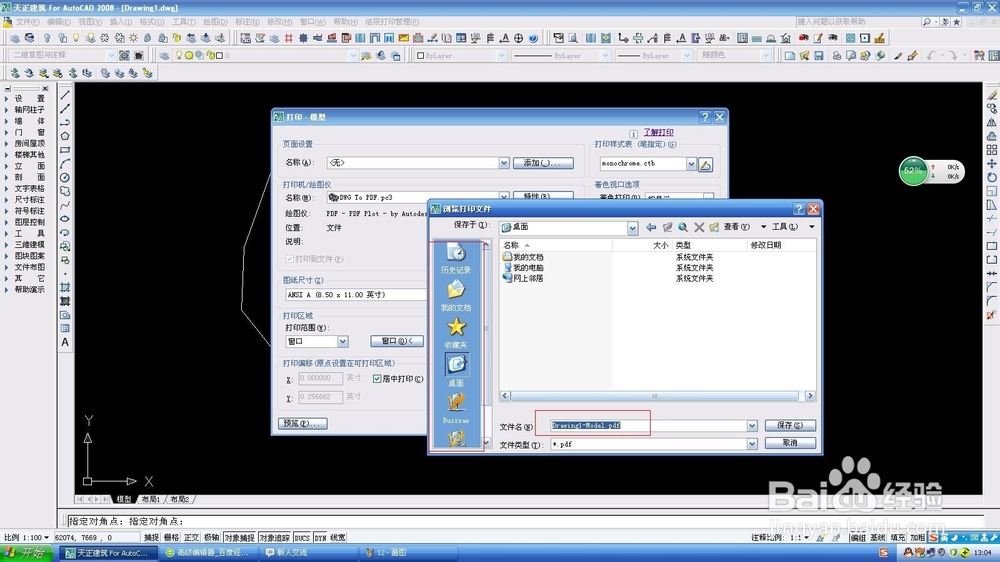This screenshot has width=1000, height=562.
Task: Select the Polygon draw tool
Action: tap(65, 136)
